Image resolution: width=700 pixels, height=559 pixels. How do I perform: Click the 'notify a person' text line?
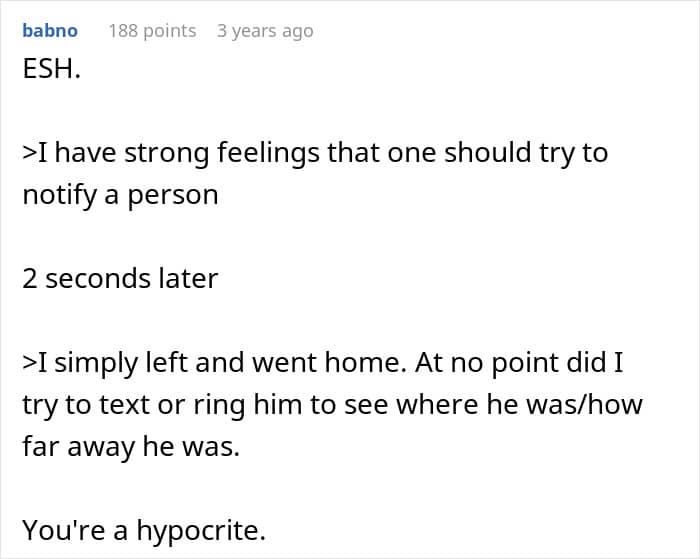pyautogui.click(x=121, y=195)
